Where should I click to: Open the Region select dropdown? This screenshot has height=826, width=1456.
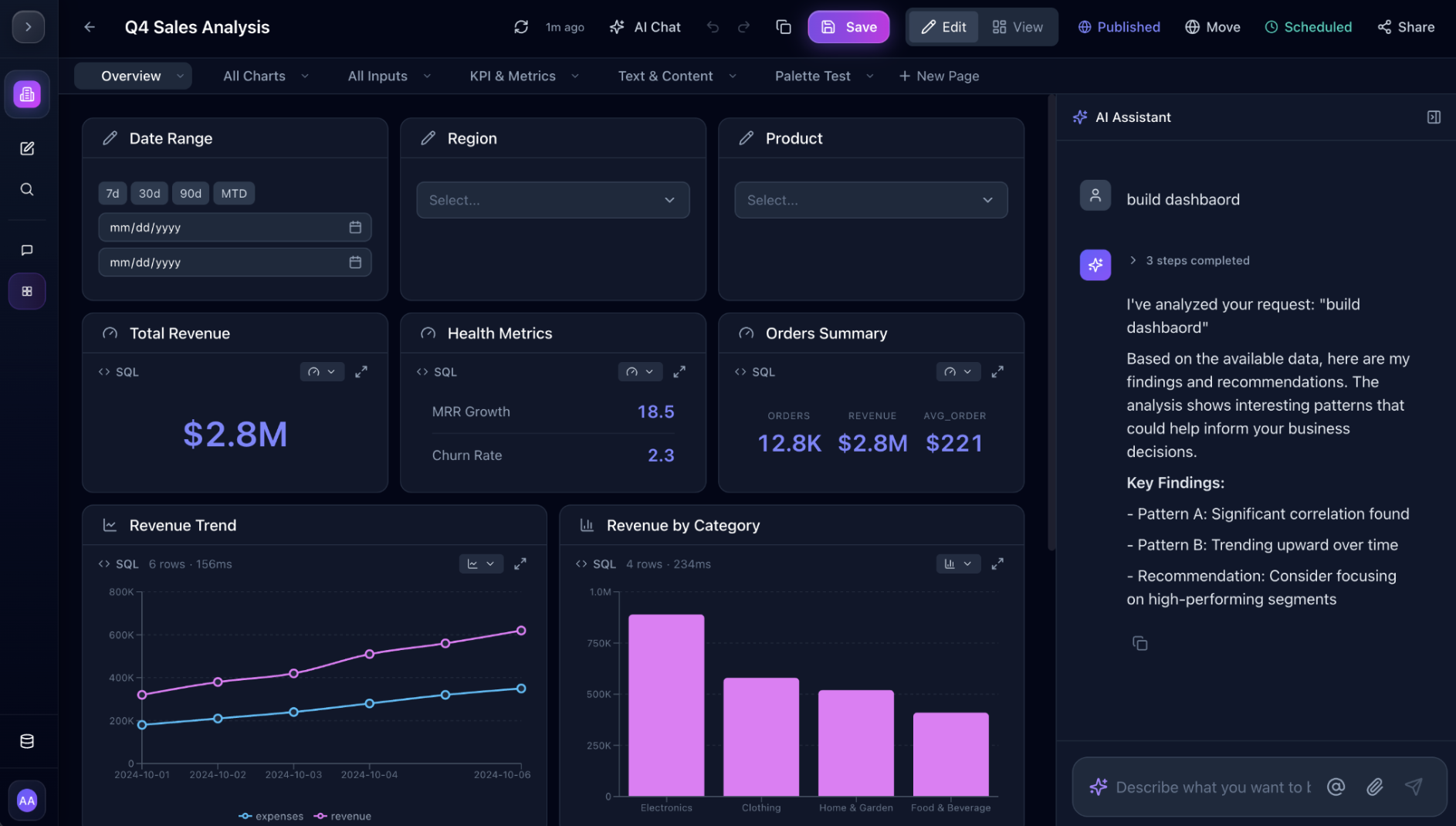tap(552, 199)
